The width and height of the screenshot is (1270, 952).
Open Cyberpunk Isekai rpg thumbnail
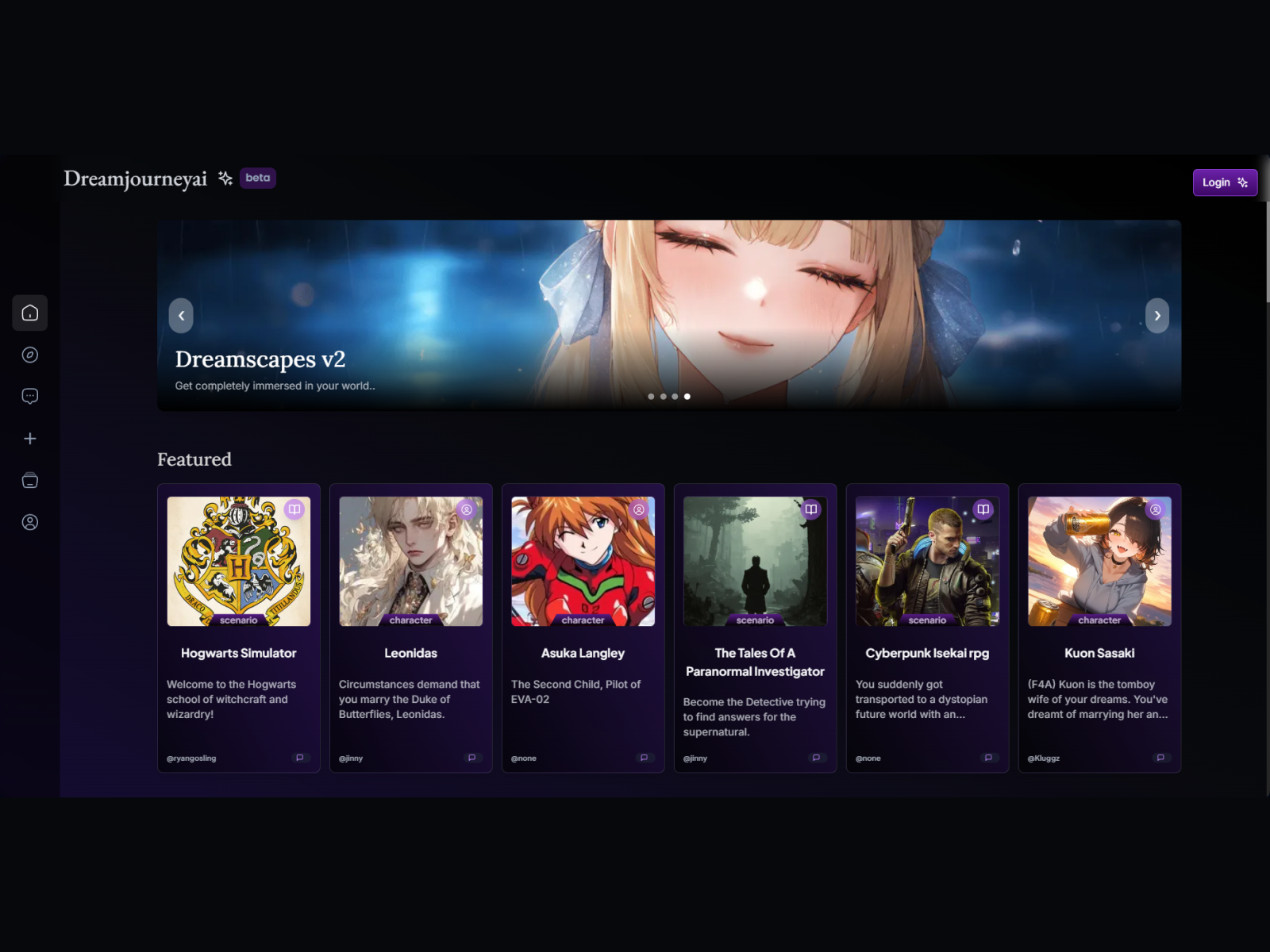[x=927, y=561]
